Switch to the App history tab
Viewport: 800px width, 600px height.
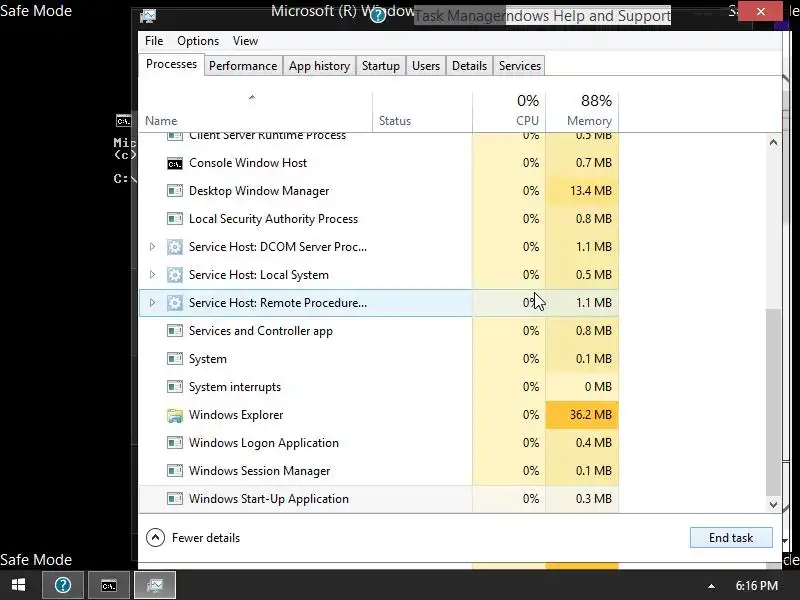[319, 66]
